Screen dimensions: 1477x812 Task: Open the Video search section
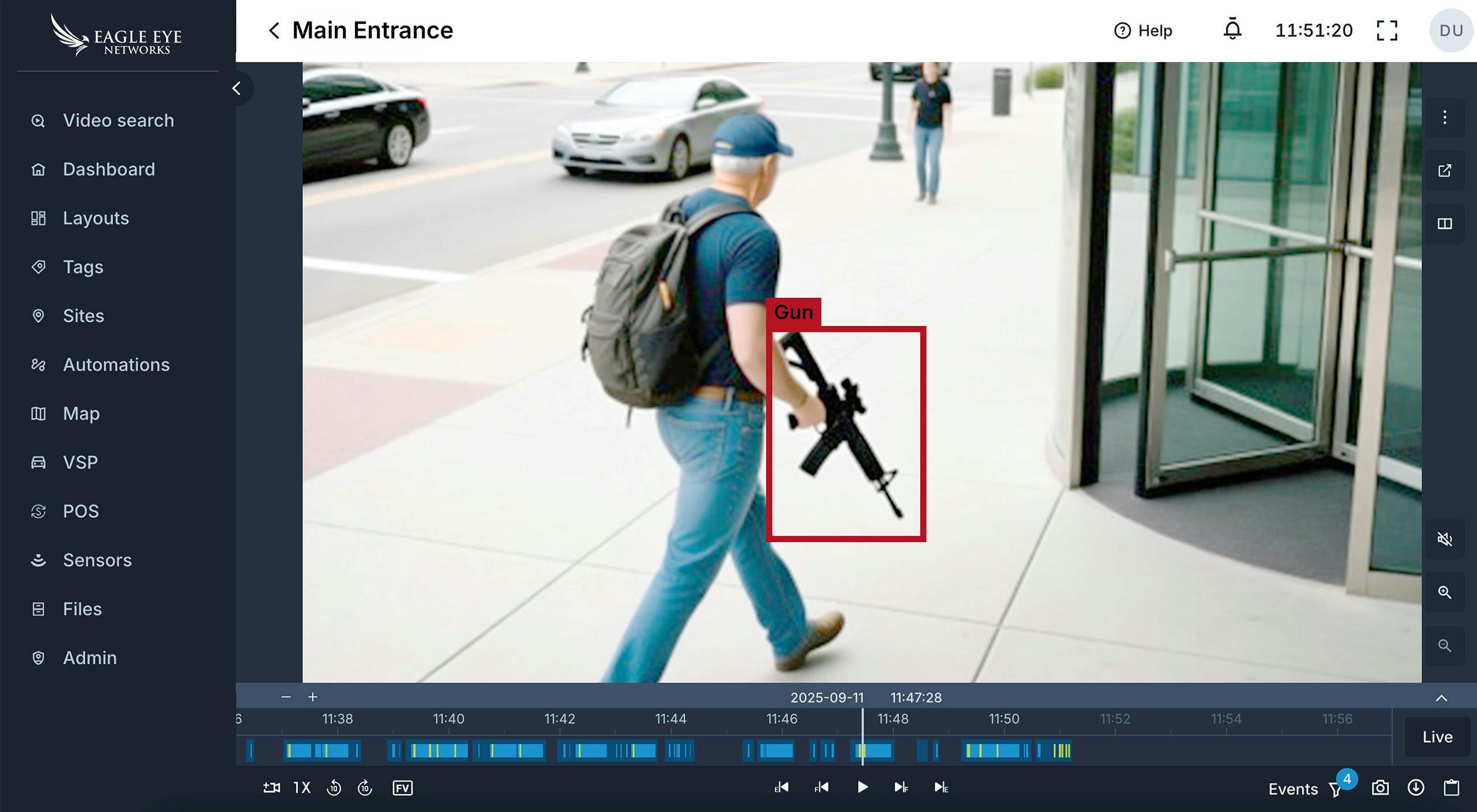[118, 120]
